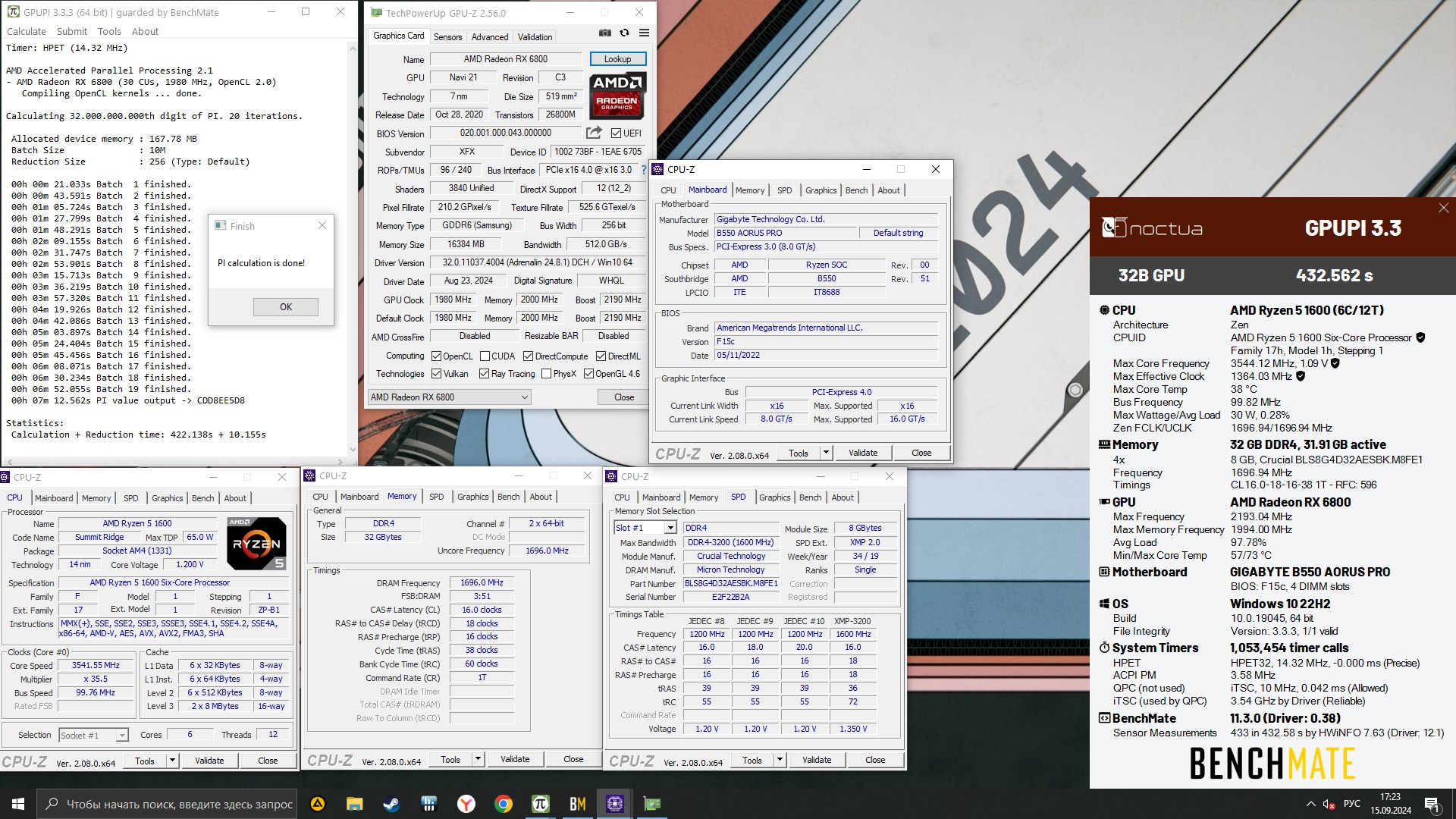This screenshot has width=1456, height=819.
Task: Open the About menu in GPUPI
Action: point(145,31)
